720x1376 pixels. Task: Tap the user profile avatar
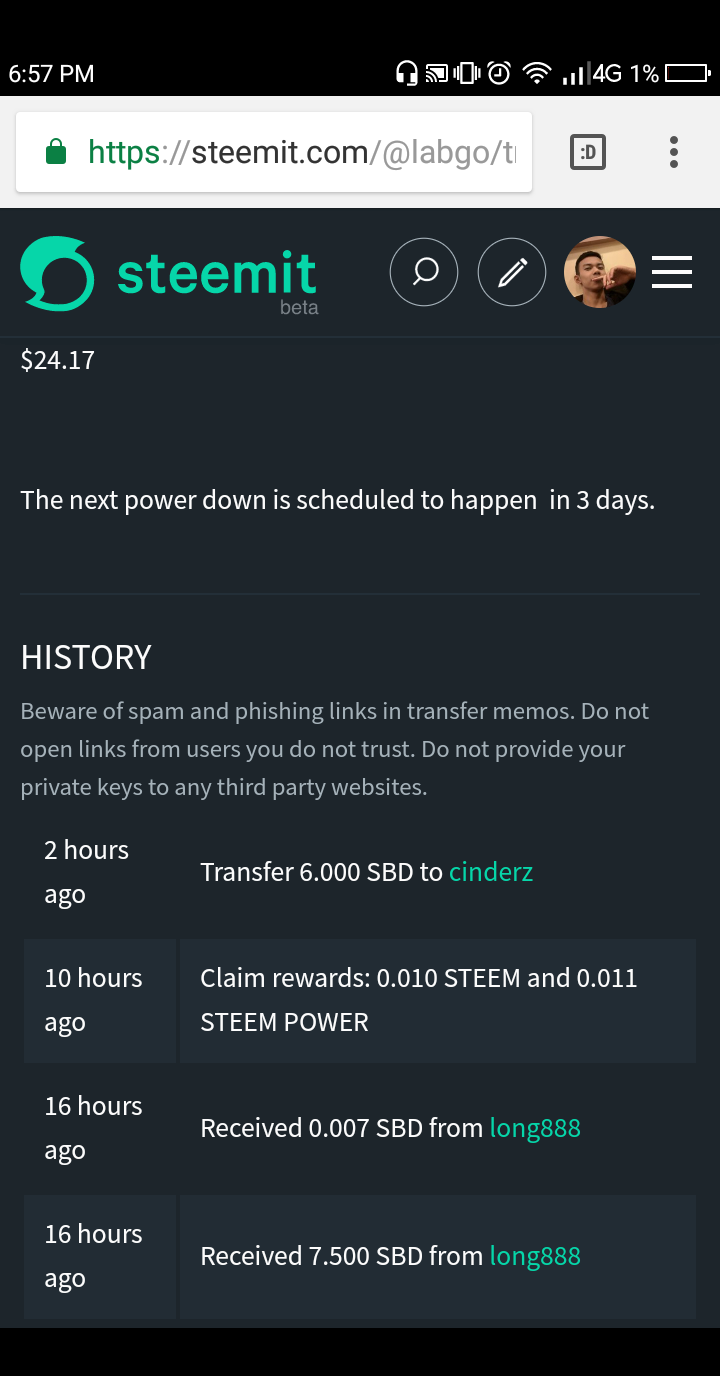[600, 272]
